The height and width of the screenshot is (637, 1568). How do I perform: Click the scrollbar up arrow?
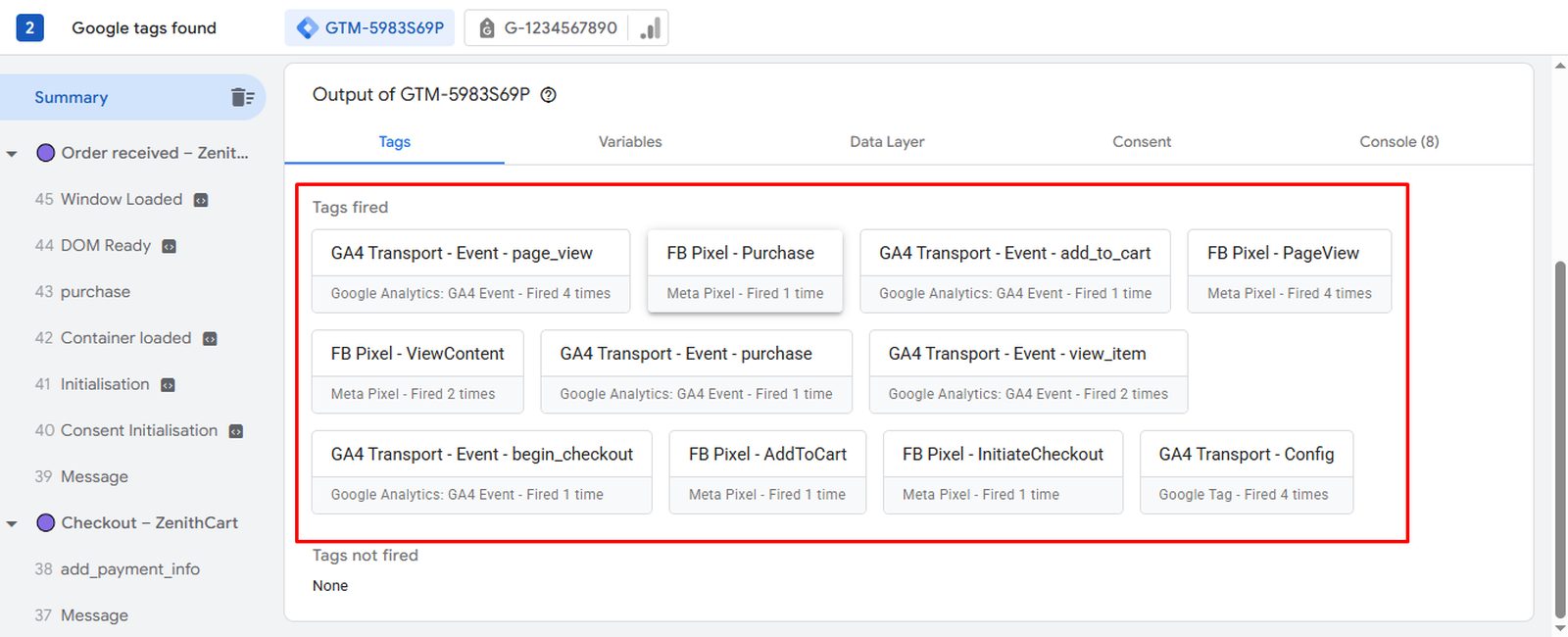click(x=1560, y=66)
